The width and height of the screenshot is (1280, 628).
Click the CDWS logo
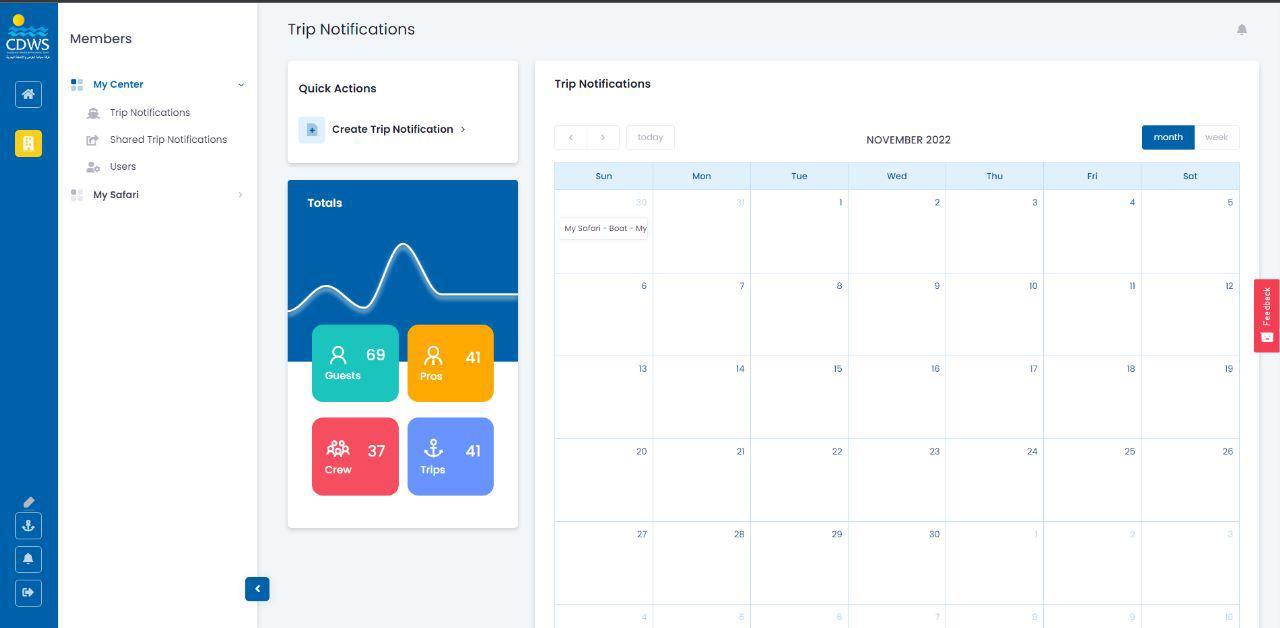[28, 37]
